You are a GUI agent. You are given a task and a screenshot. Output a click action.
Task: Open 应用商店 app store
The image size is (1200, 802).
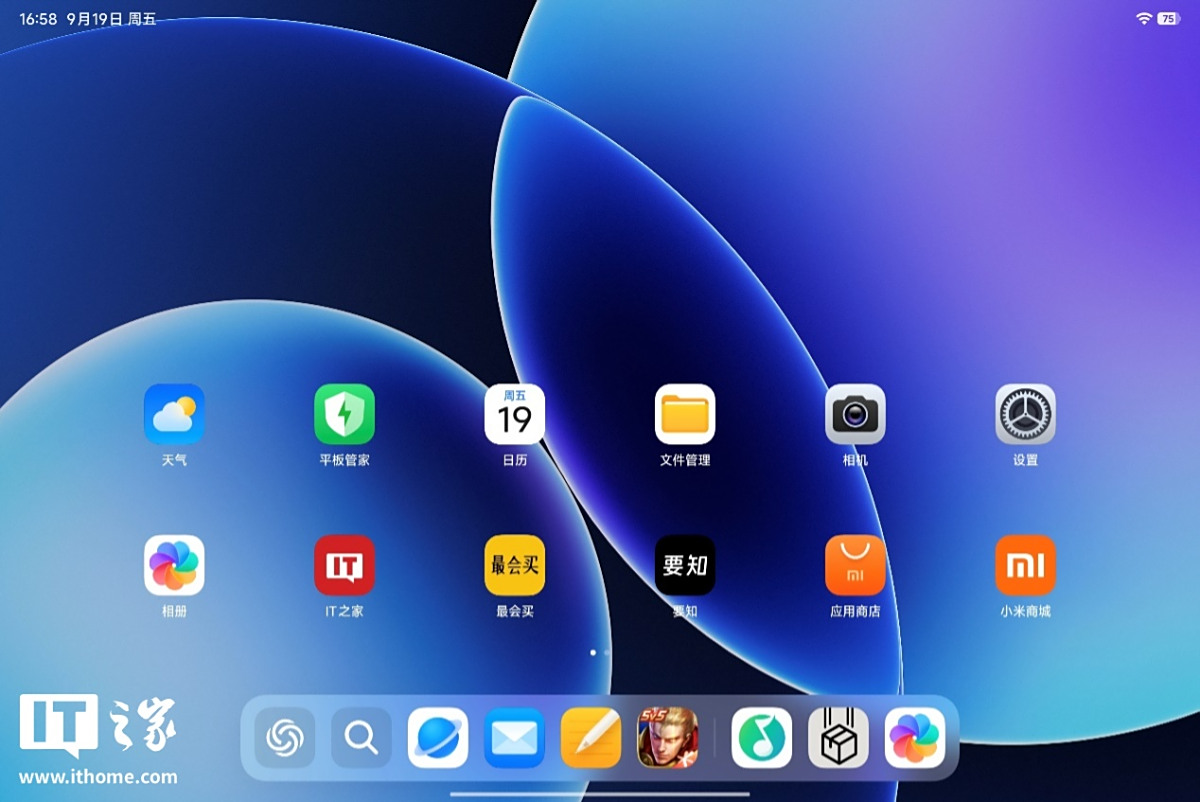(855, 565)
